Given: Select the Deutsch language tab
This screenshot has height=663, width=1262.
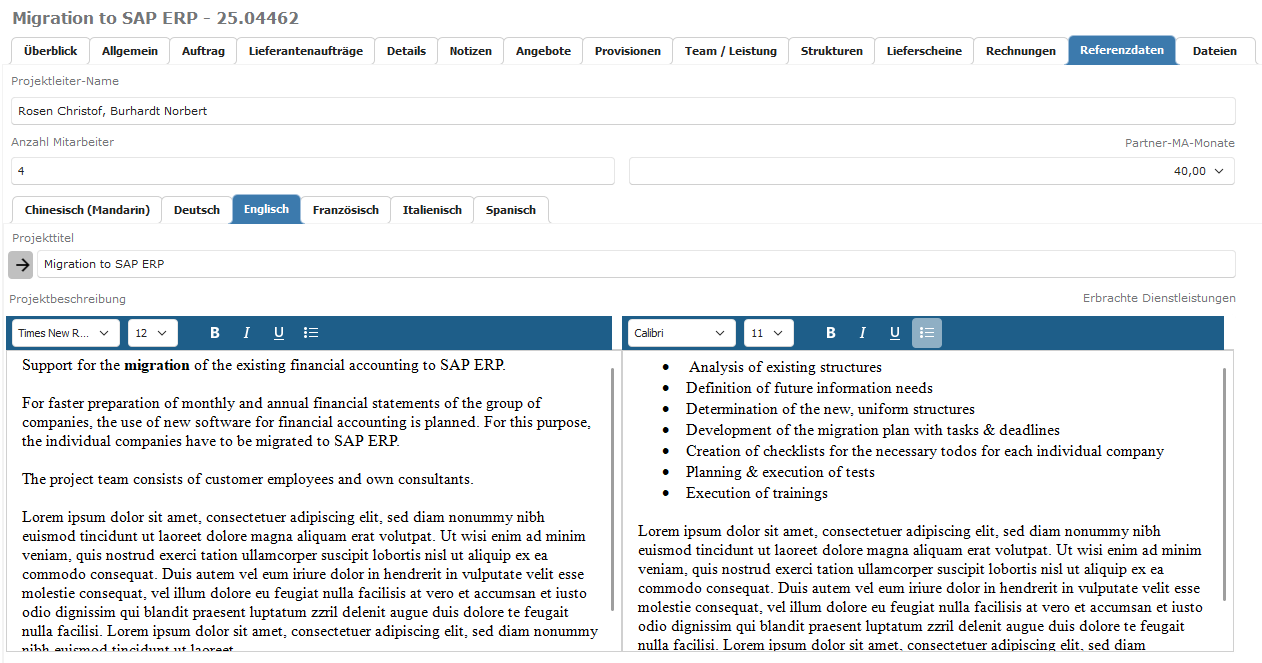Looking at the screenshot, I should [196, 210].
